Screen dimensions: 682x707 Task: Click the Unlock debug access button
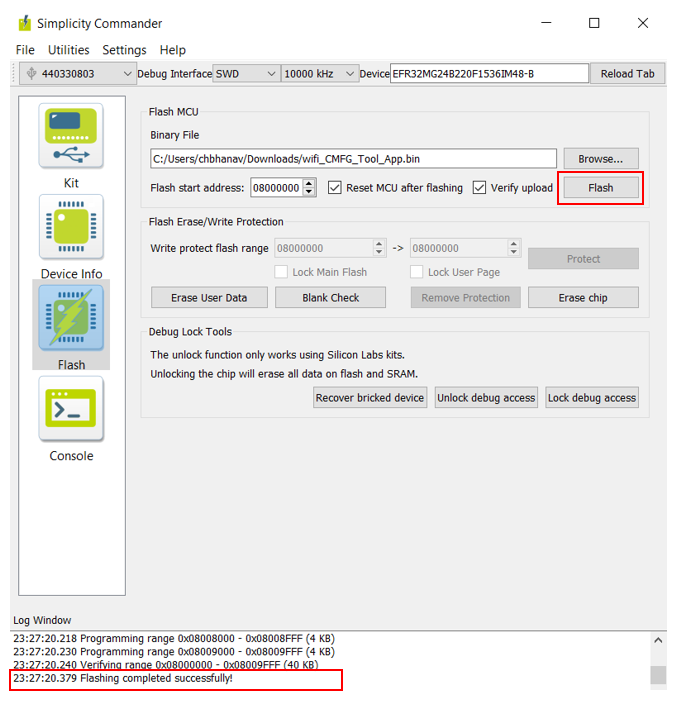click(x=486, y=398)
